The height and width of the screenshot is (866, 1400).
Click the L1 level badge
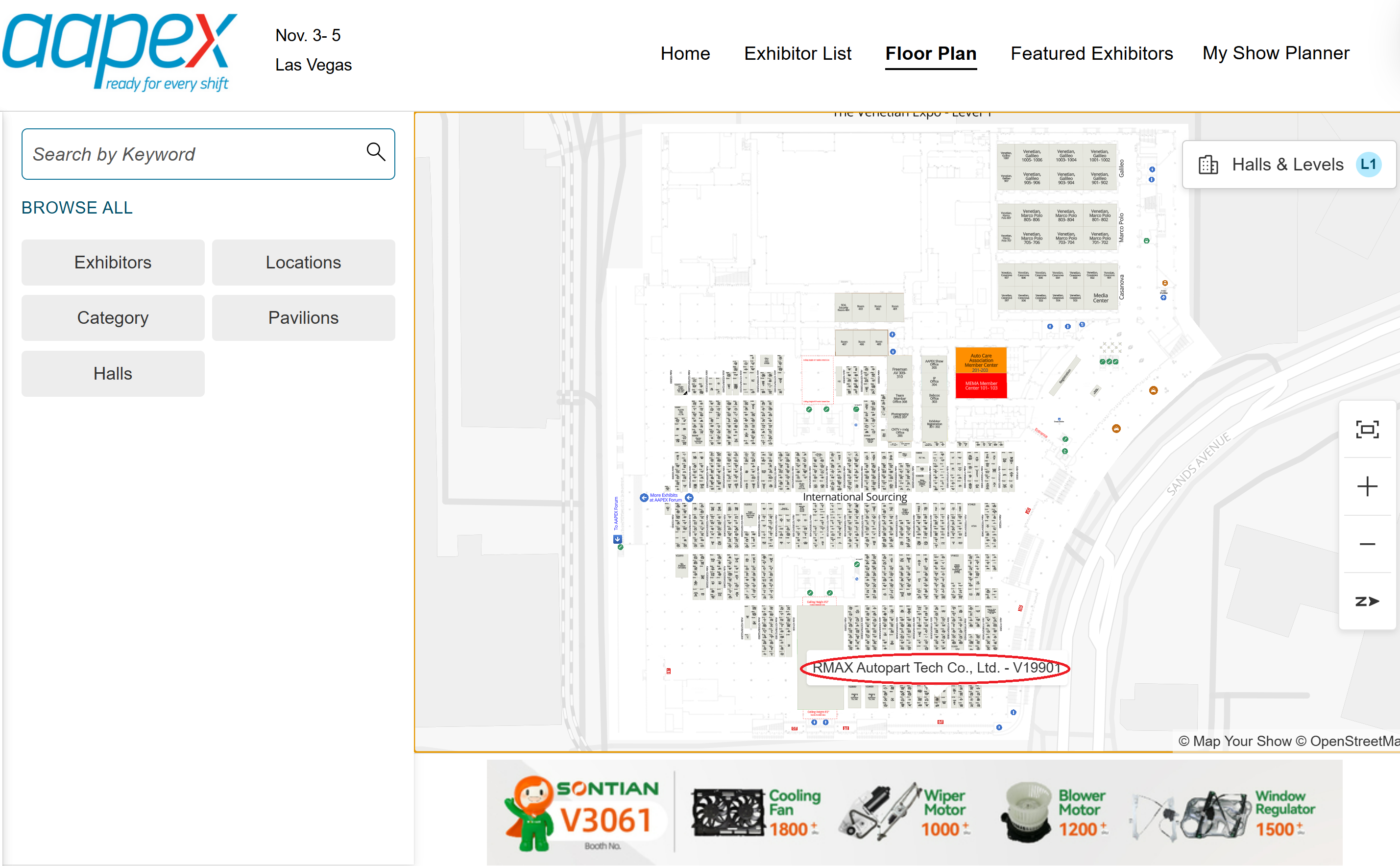coord(1369,165)
